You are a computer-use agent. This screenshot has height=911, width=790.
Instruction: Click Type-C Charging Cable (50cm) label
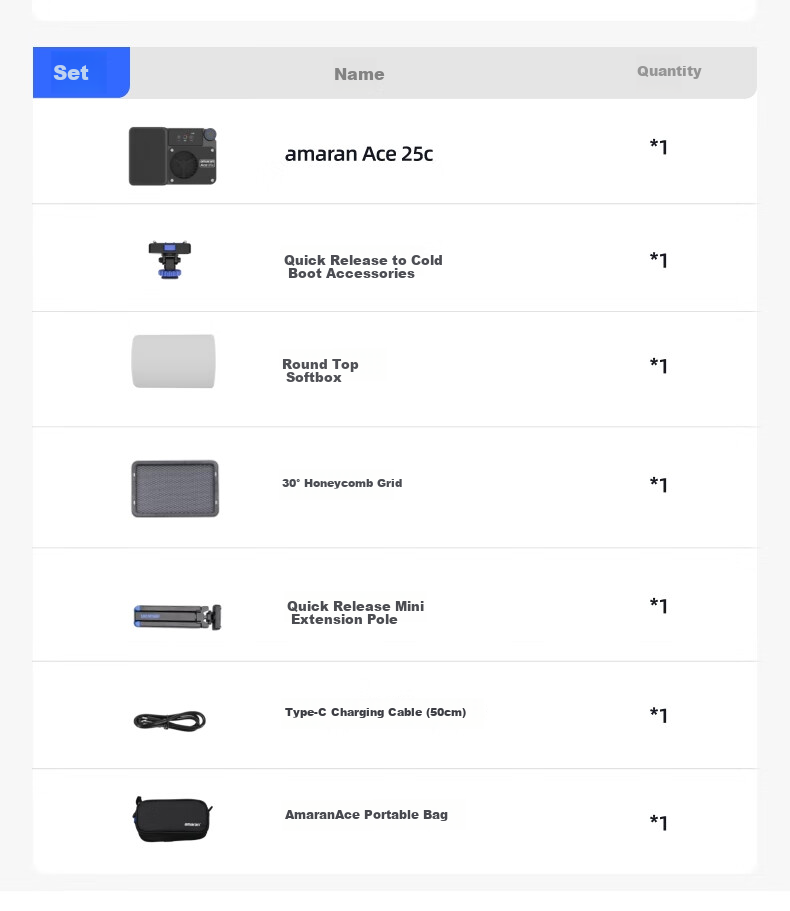tap(375, 712)
